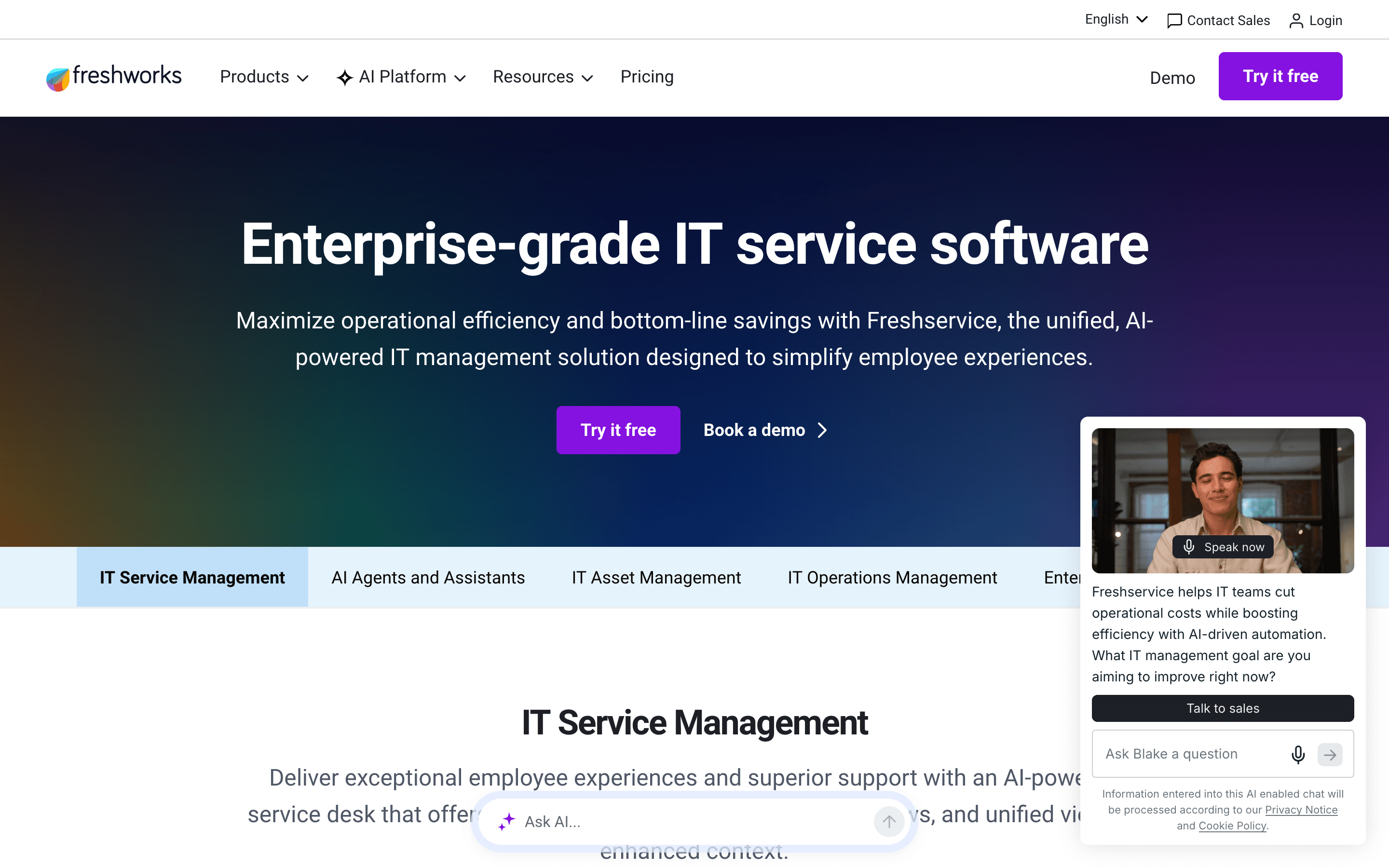Viewport: 1389px width, 868px height.
Task: Click the arrow next to Book a demo
Action: click(x=822, y=430)
